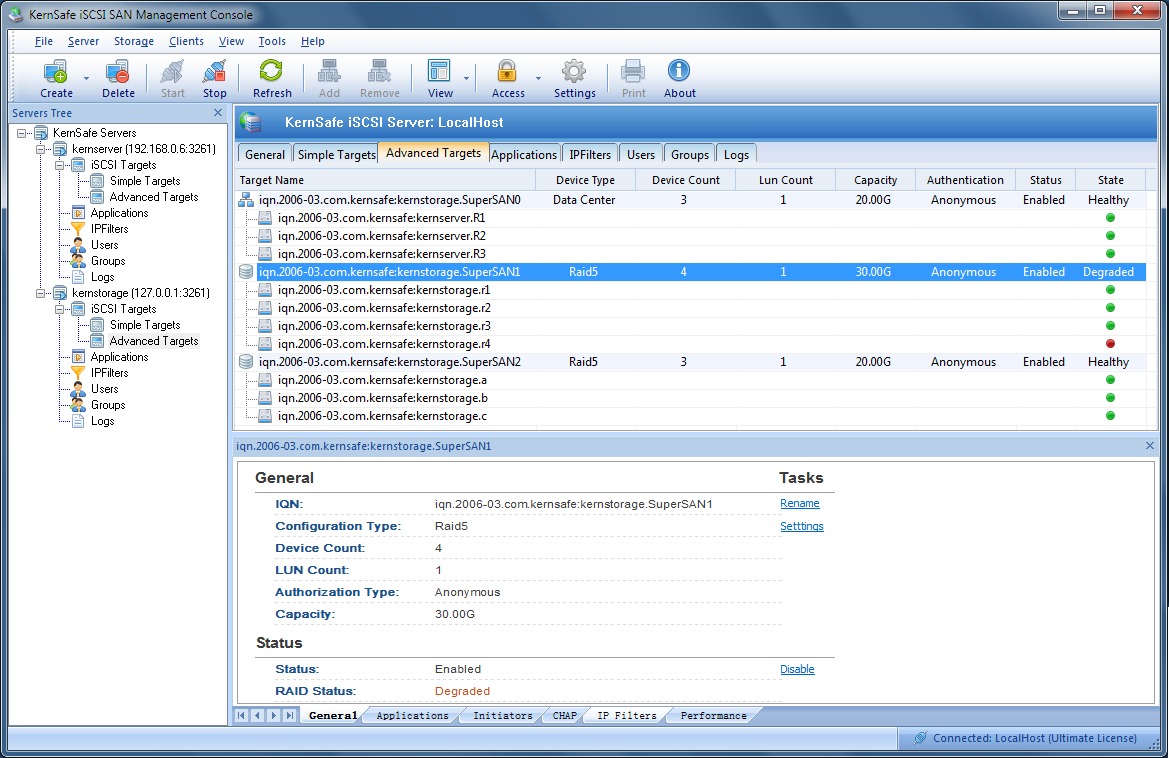The height and width of the screenshot is (758, 1169).
Task: Close the Servers Tree panel
Action: pyautogui.click(x=218, y=113)
